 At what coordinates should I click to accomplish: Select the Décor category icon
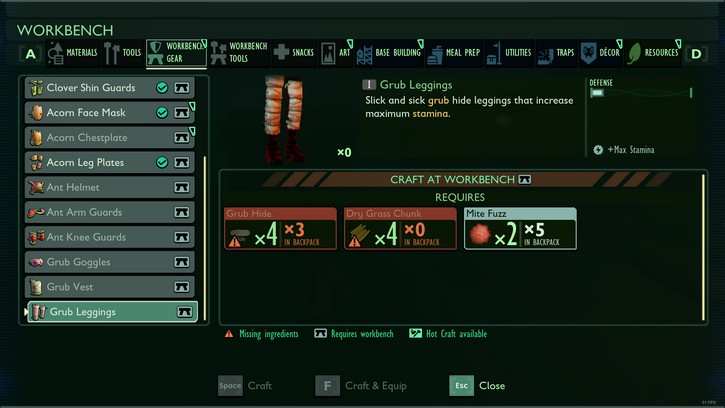pos(589,53)
